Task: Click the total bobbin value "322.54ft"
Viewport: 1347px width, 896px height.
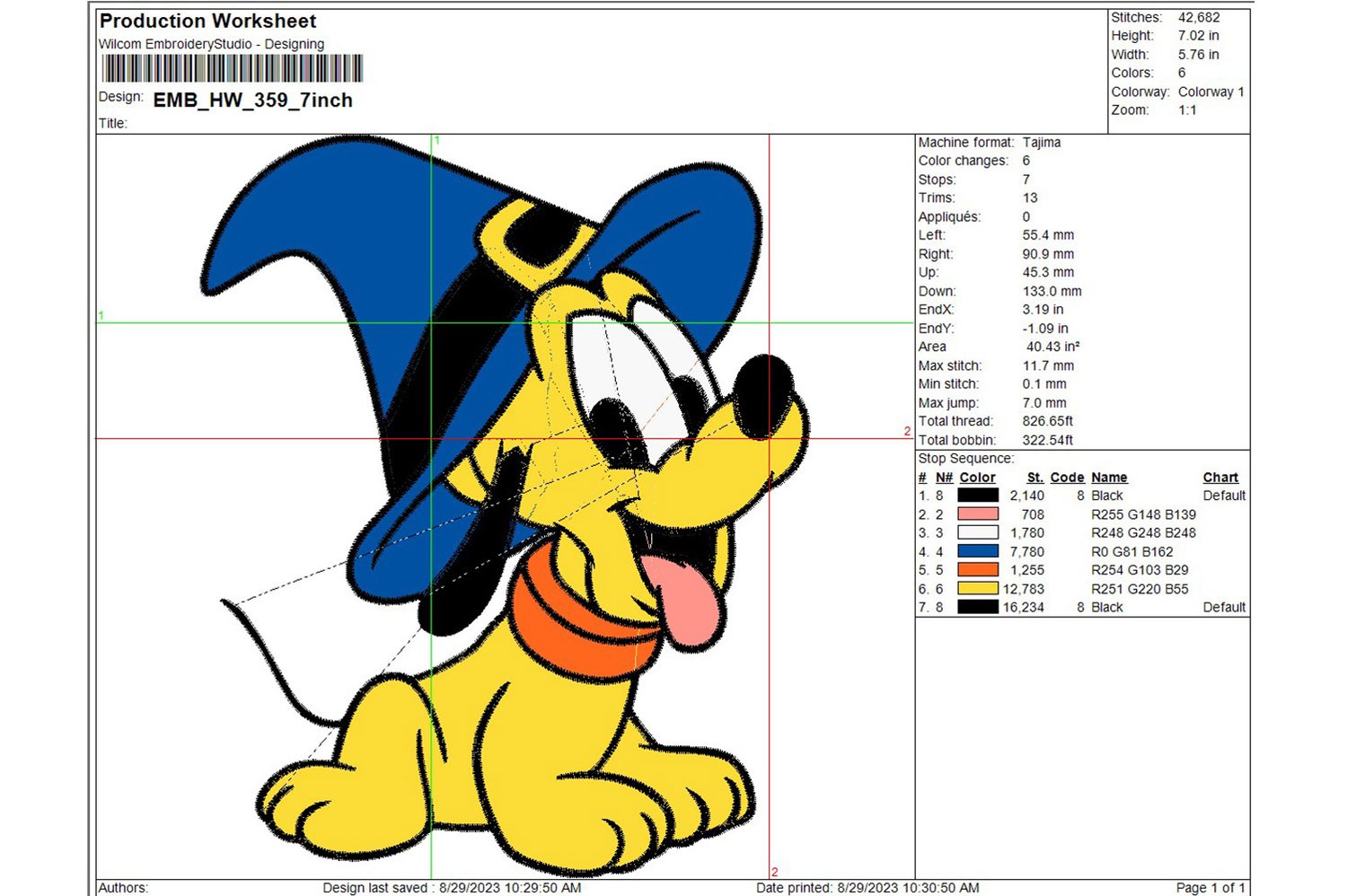Action: (1048, 440)
